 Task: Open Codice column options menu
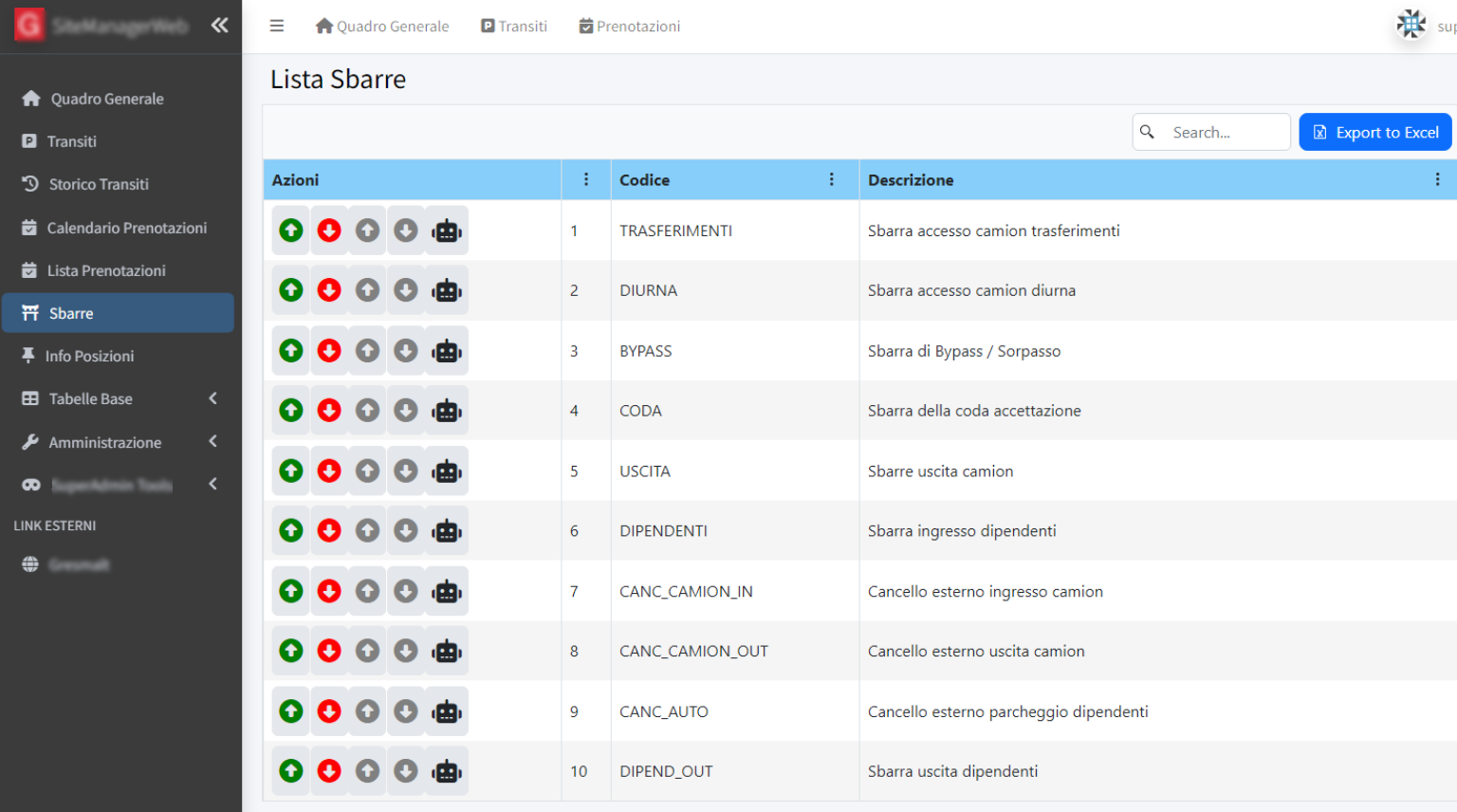click(832, 179)
